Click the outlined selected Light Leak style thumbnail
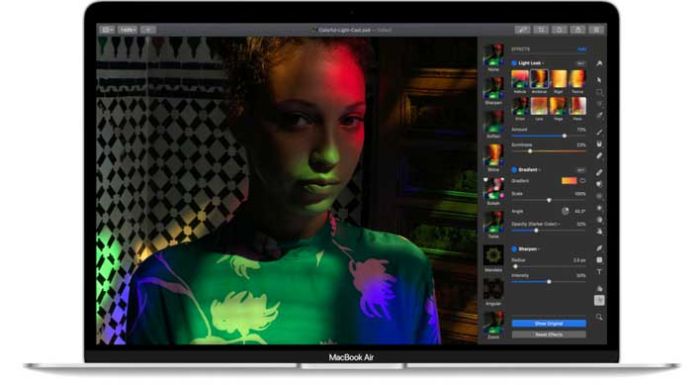 point(539,79)
